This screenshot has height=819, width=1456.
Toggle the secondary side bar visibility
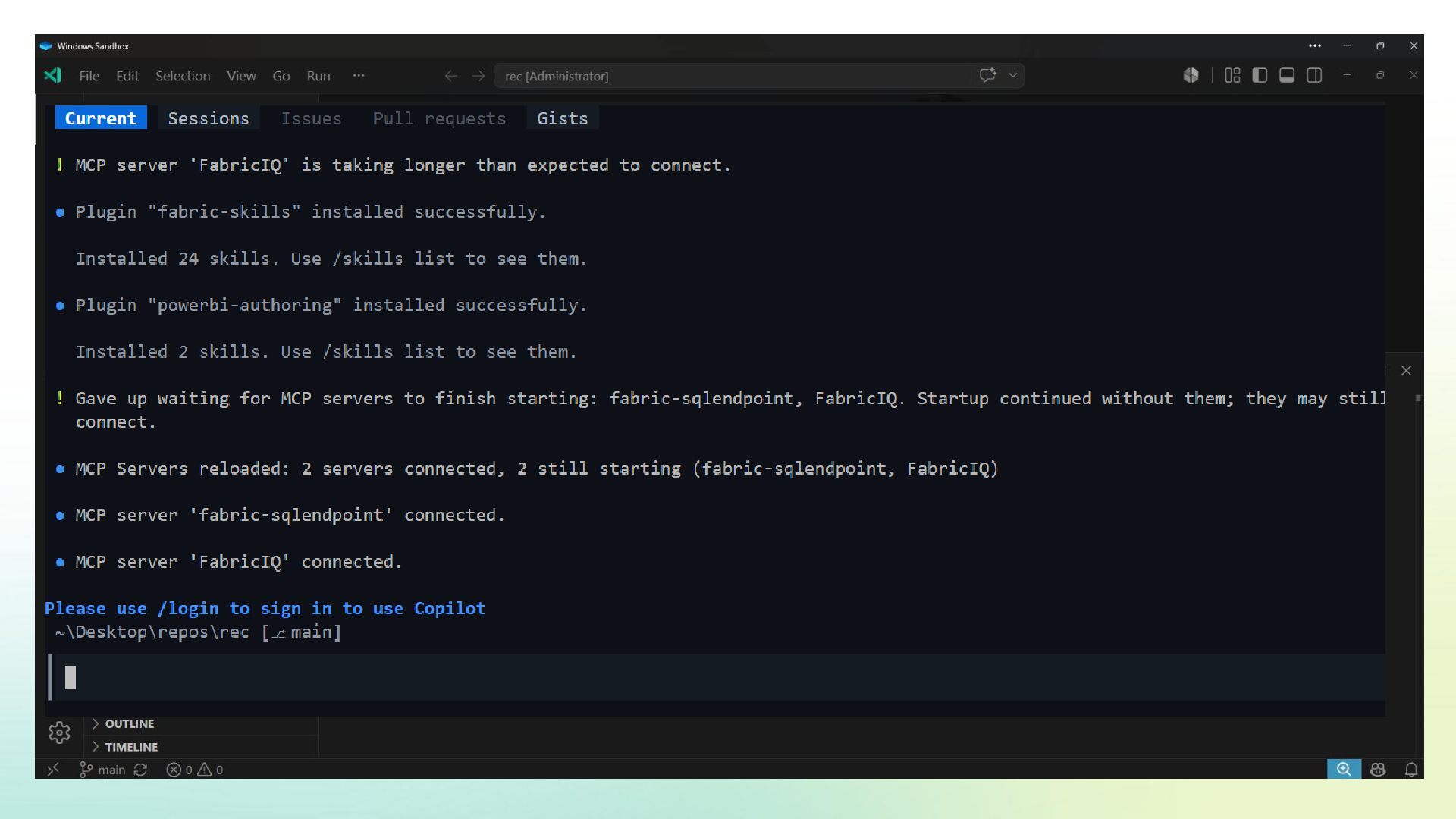1314,75
